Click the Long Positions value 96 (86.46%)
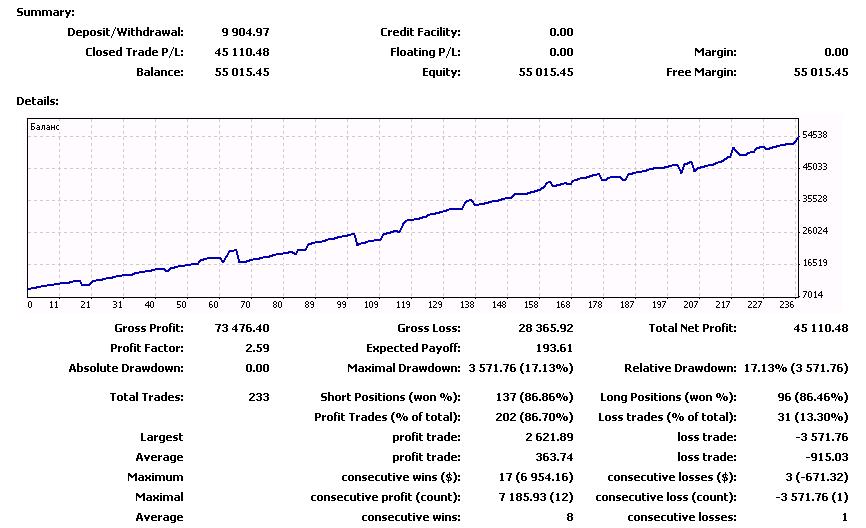 point(812,397)
